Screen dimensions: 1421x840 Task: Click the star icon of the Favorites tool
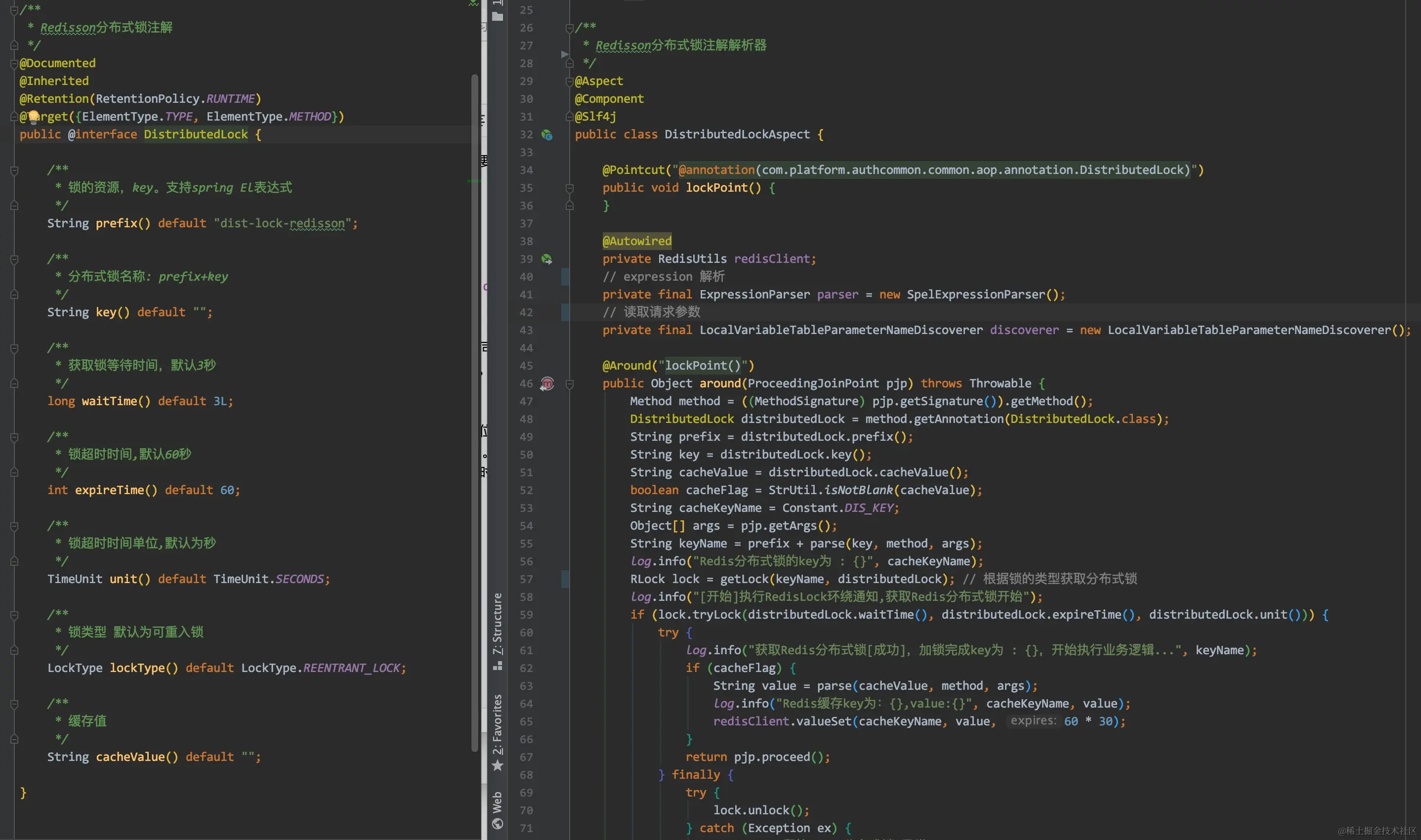point(498,766)
